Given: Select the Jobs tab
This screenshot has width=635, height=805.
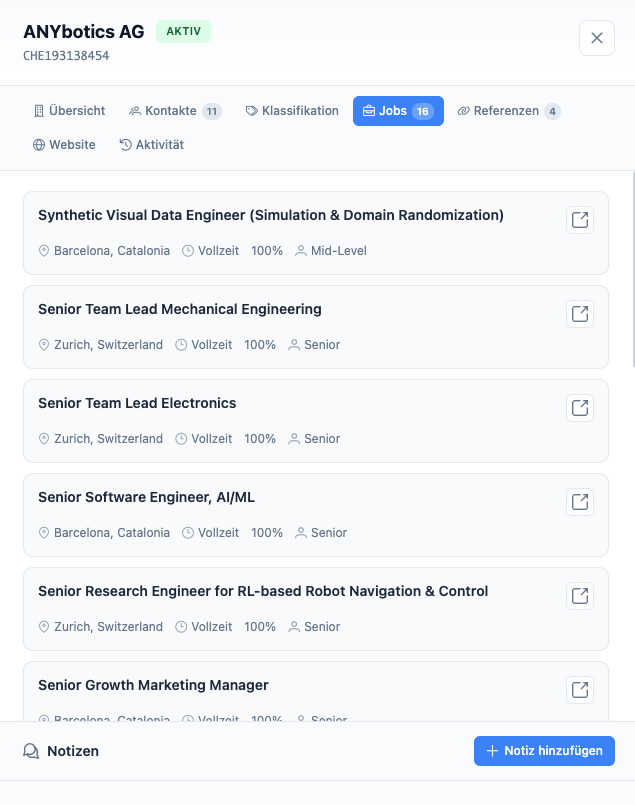Looking at the screenshot, I should tap(397, 111).
